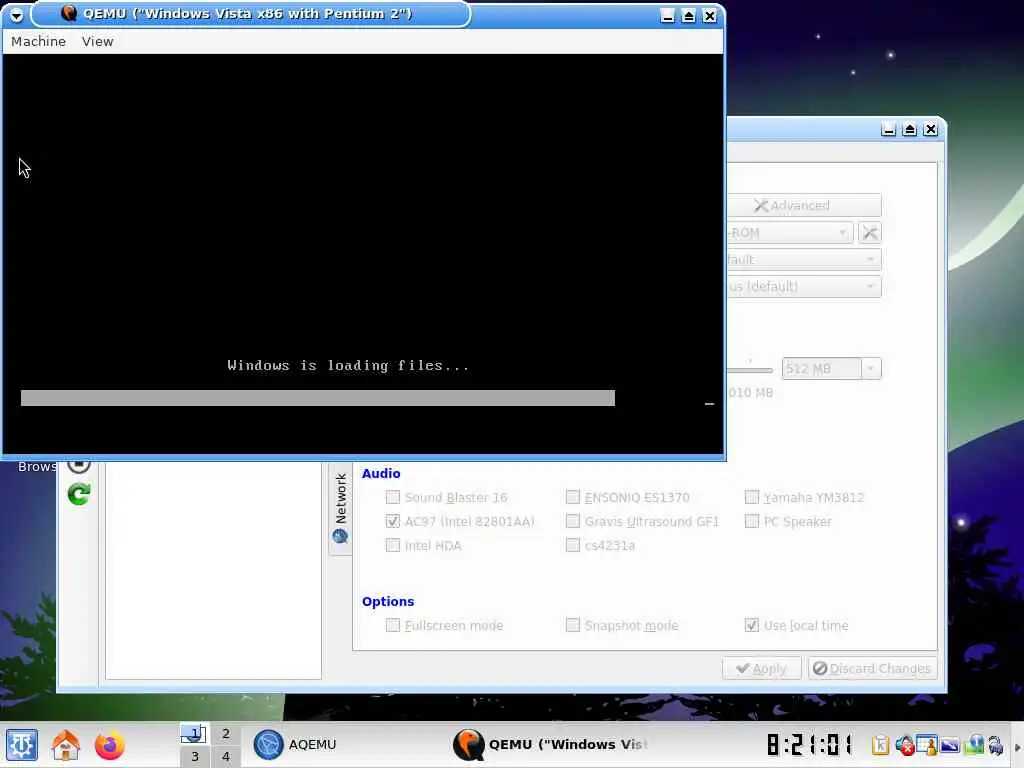Open the -ROM boot device dropdown
The width and height of the screenshot is (1024, 768).
click(790, 232)
